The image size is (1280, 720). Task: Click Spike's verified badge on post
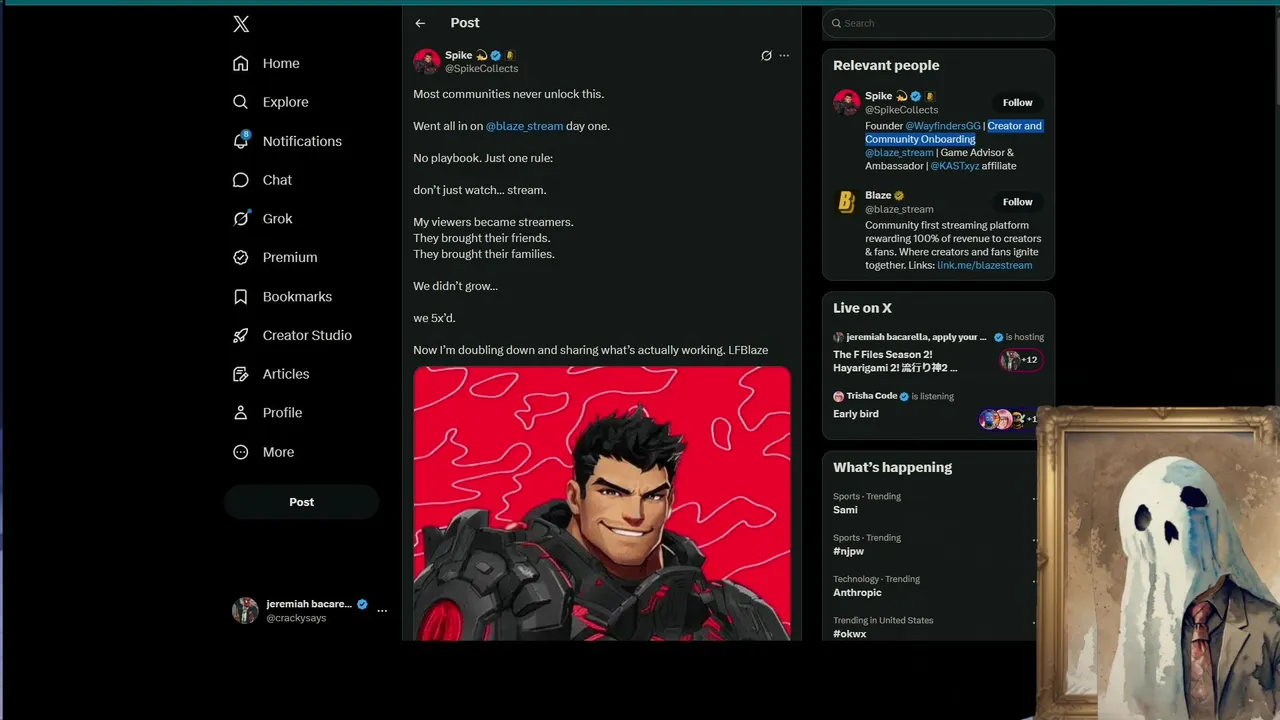(x=495, y=56)
